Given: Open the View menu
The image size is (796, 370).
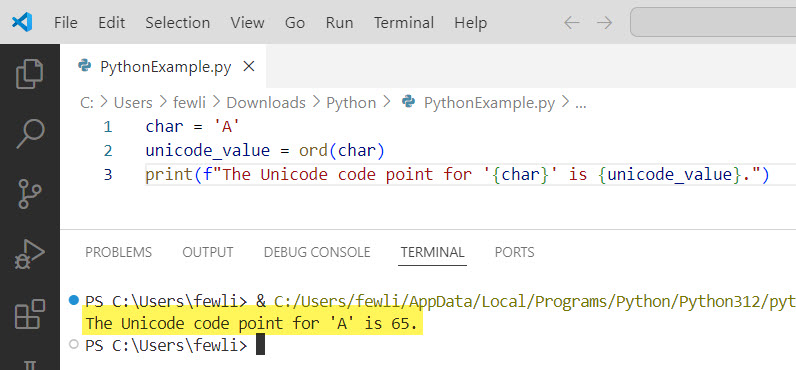Looking at the screenshot, I should coord(247,23).
